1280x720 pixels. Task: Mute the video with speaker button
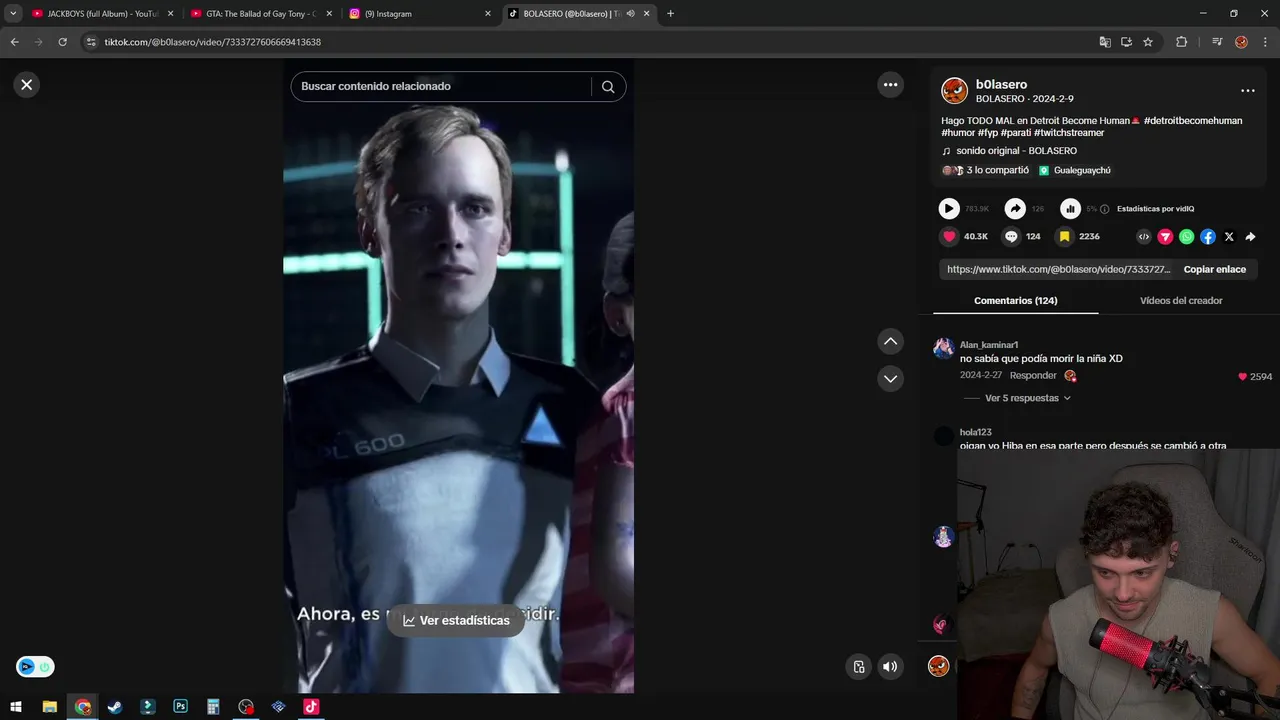[890, 667]
